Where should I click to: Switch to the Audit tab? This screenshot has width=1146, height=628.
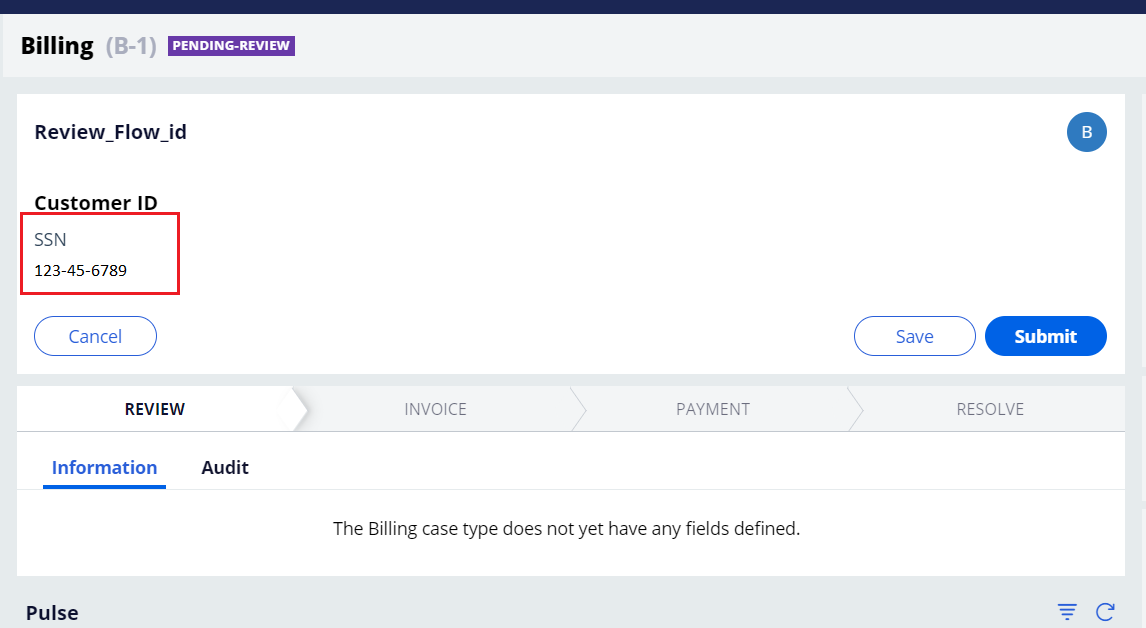225,467
